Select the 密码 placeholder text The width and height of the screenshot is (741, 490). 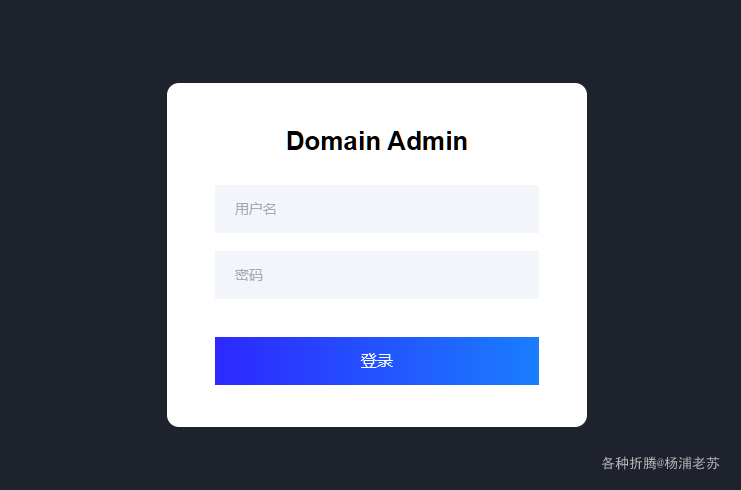coord(249,275)
